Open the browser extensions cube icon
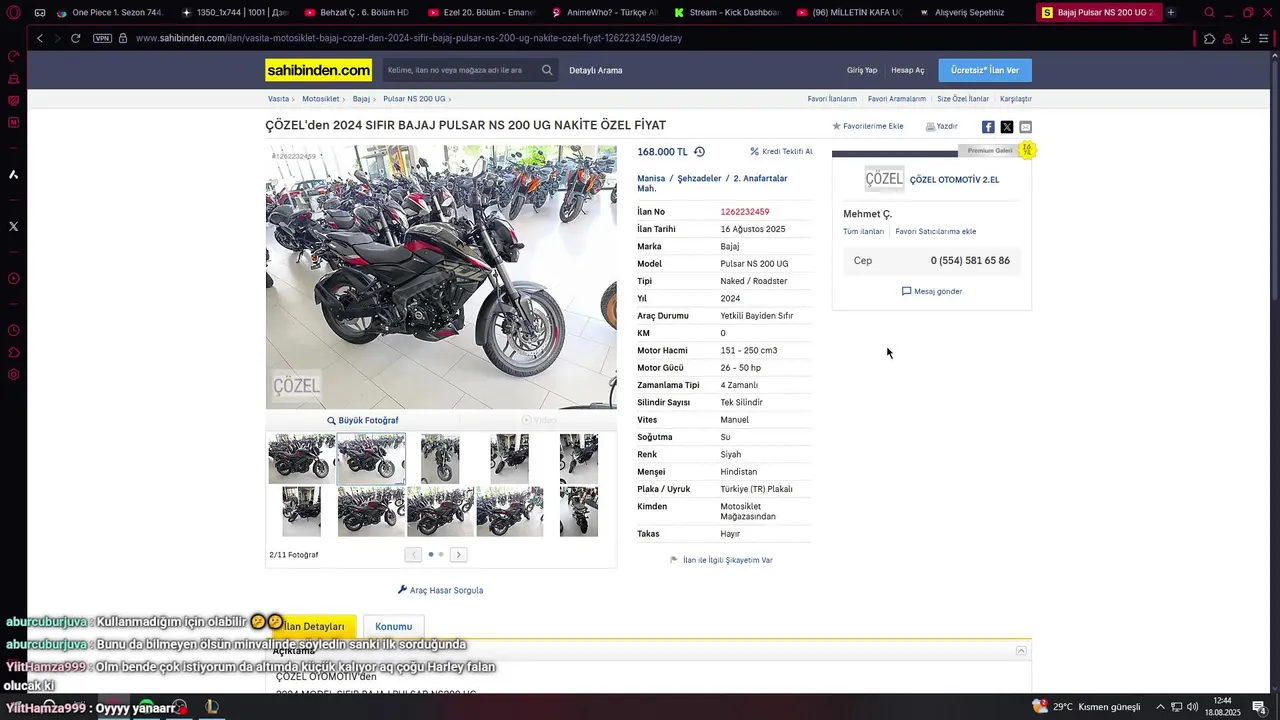The image size is (1280, 720). [x=1209, y=38]
